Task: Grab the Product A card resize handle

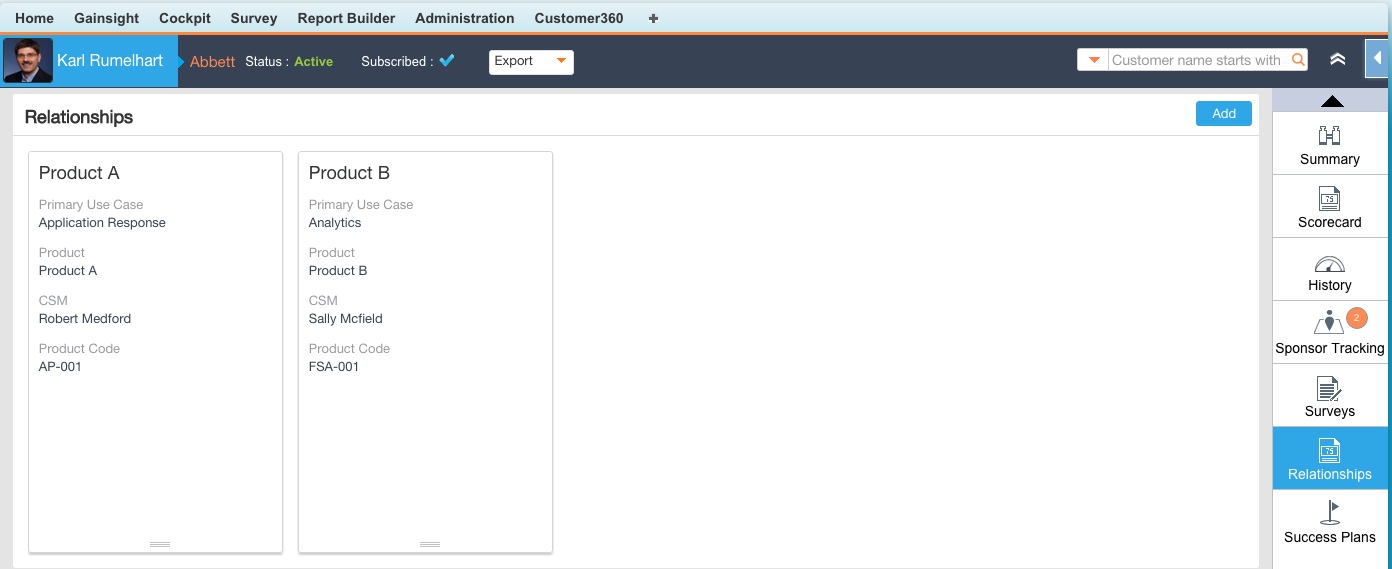Action: click(x=160, y=544)
